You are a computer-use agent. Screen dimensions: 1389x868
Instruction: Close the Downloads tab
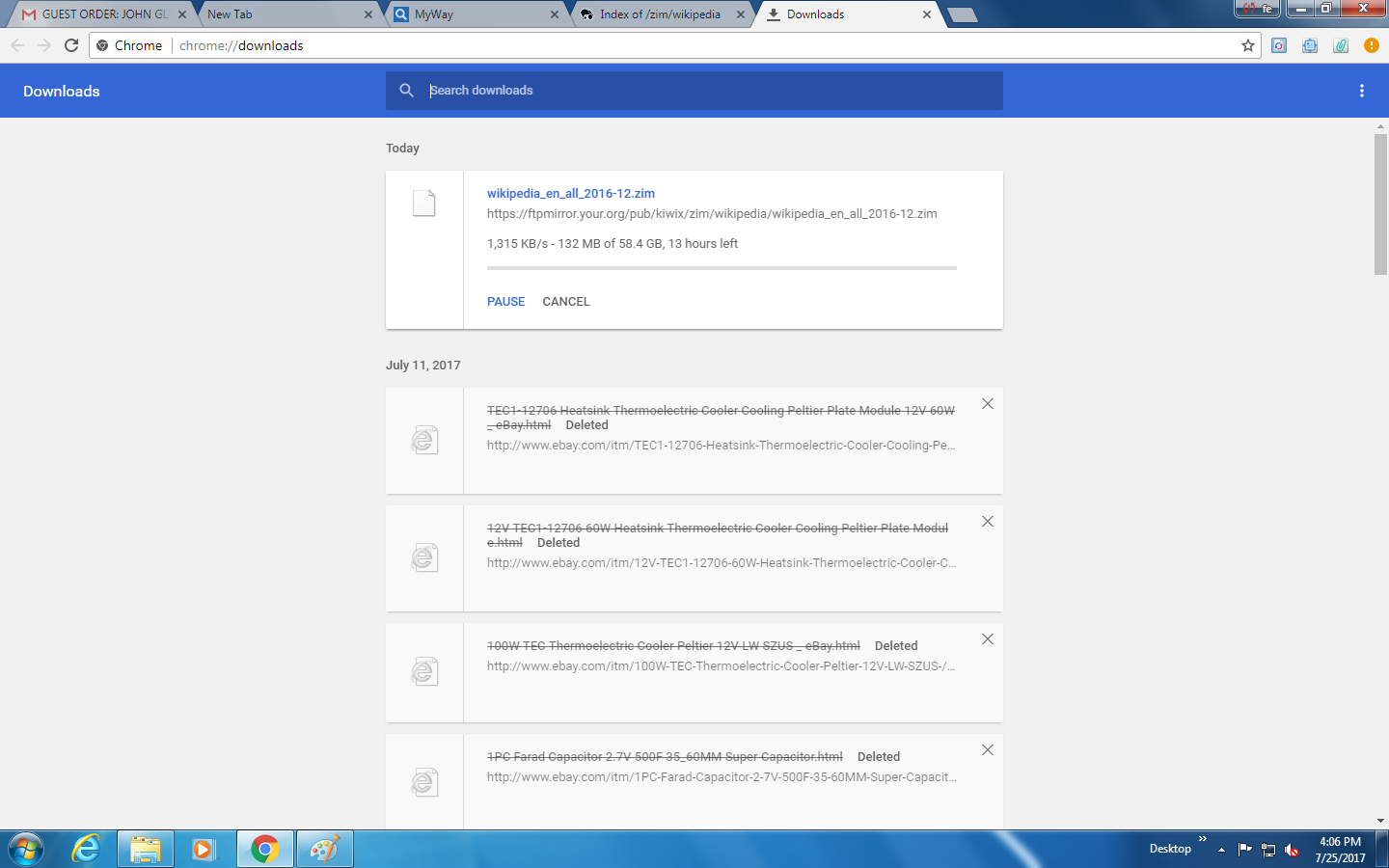click(927, 14)
